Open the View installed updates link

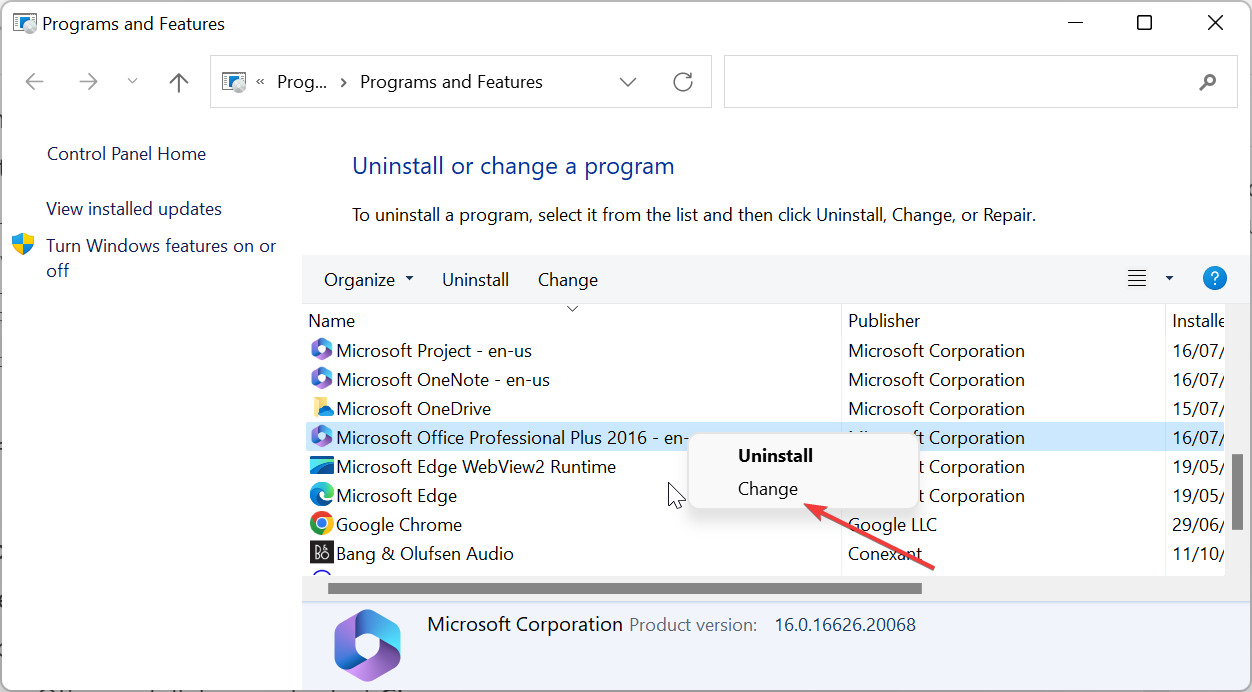134,209
